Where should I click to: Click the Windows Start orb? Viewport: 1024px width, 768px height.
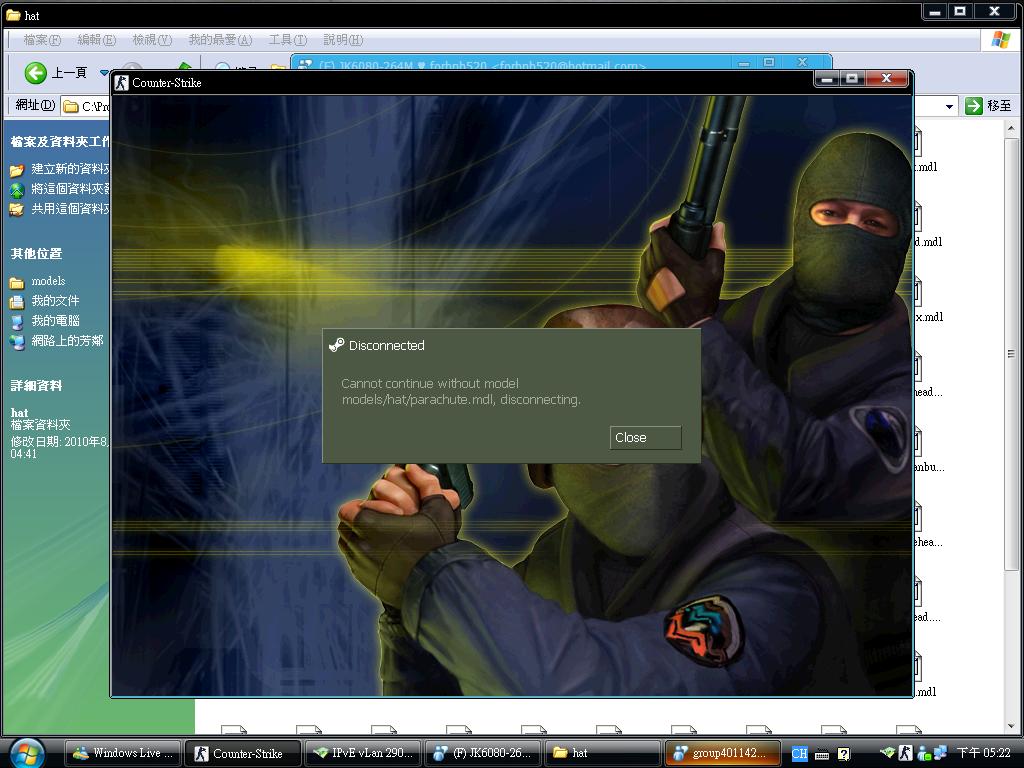(27, 752)
